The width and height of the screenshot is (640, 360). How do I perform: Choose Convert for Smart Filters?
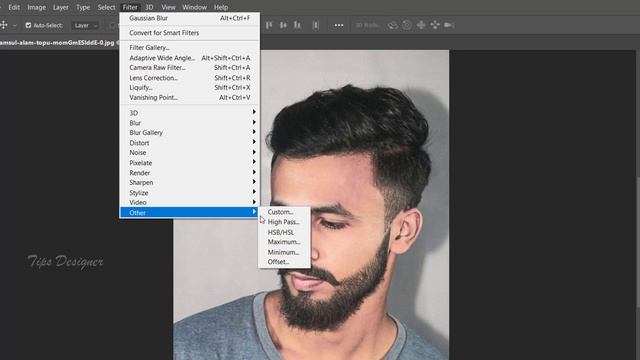click(x=189, y=33)
